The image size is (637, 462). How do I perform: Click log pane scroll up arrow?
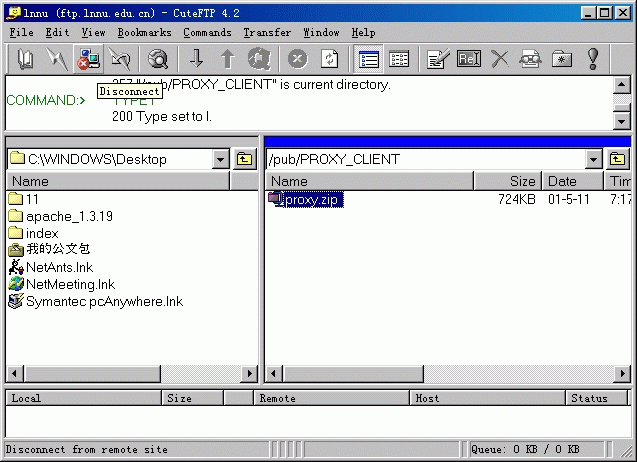click(x=622, y=85)
